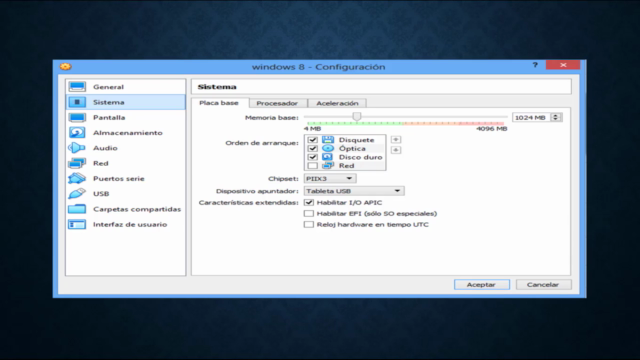Image resolution: width=640 pixels, height=360 pixels.
Task: Open the Chipset PIIX3 dropdown
Action: 330,178
